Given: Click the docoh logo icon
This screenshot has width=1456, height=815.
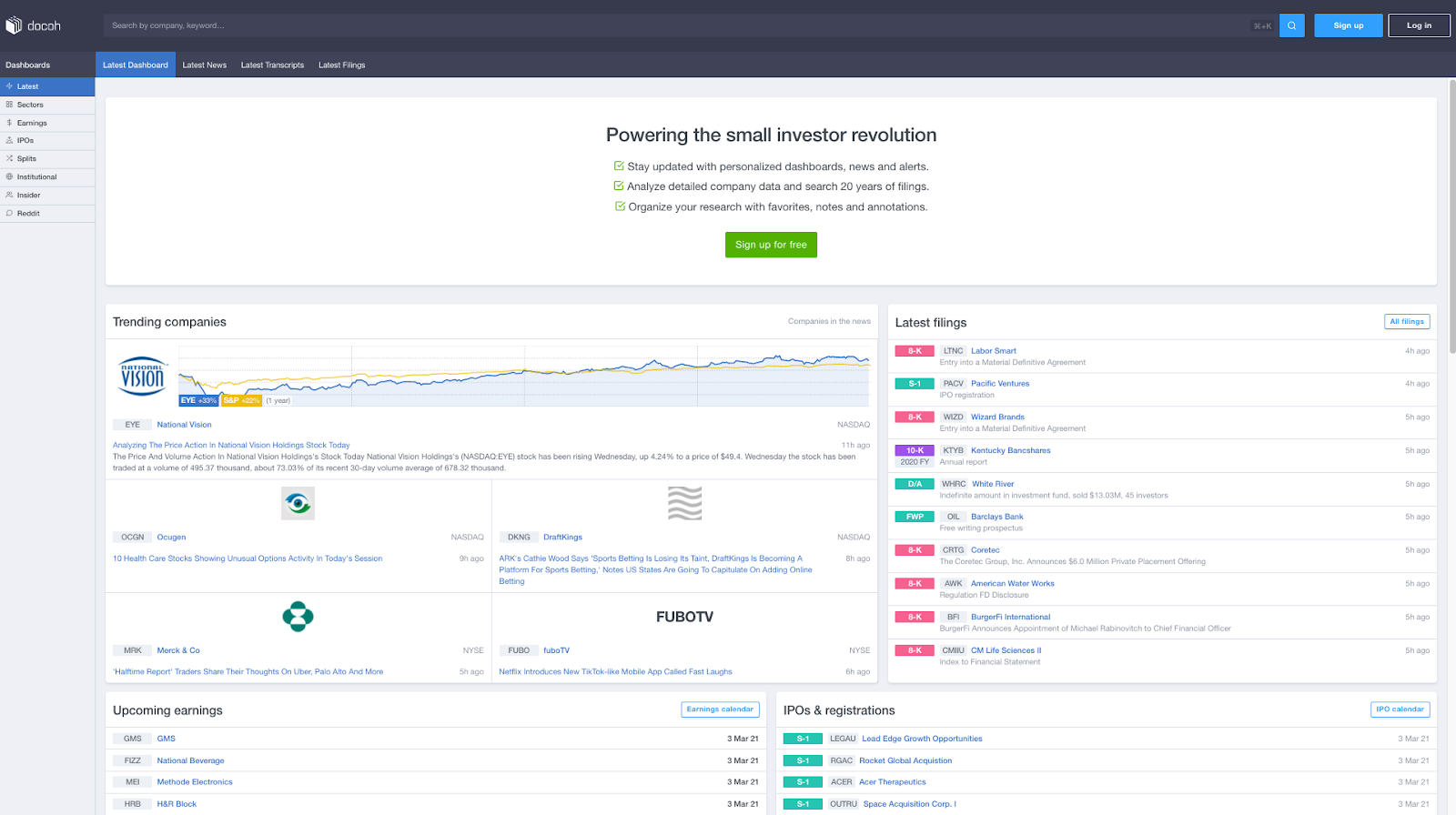Looking at the screenshot, I should click(14, 25).
